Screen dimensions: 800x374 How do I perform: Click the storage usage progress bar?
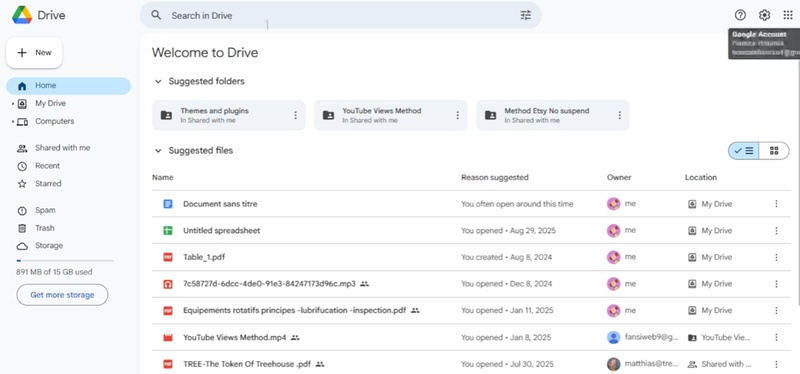(65, 261)
